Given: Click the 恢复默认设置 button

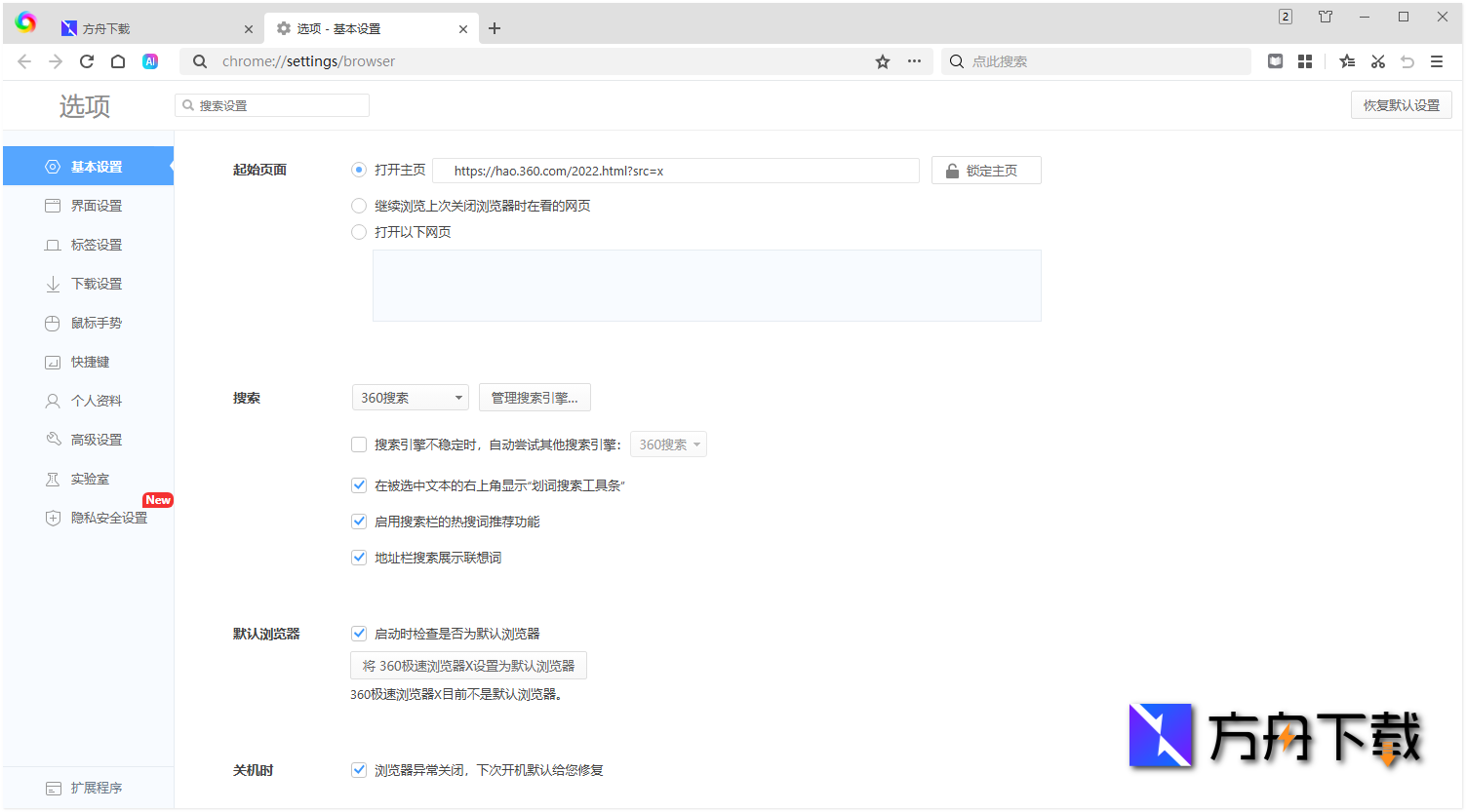Looking at the screenshot, I should coord(1401,104).
